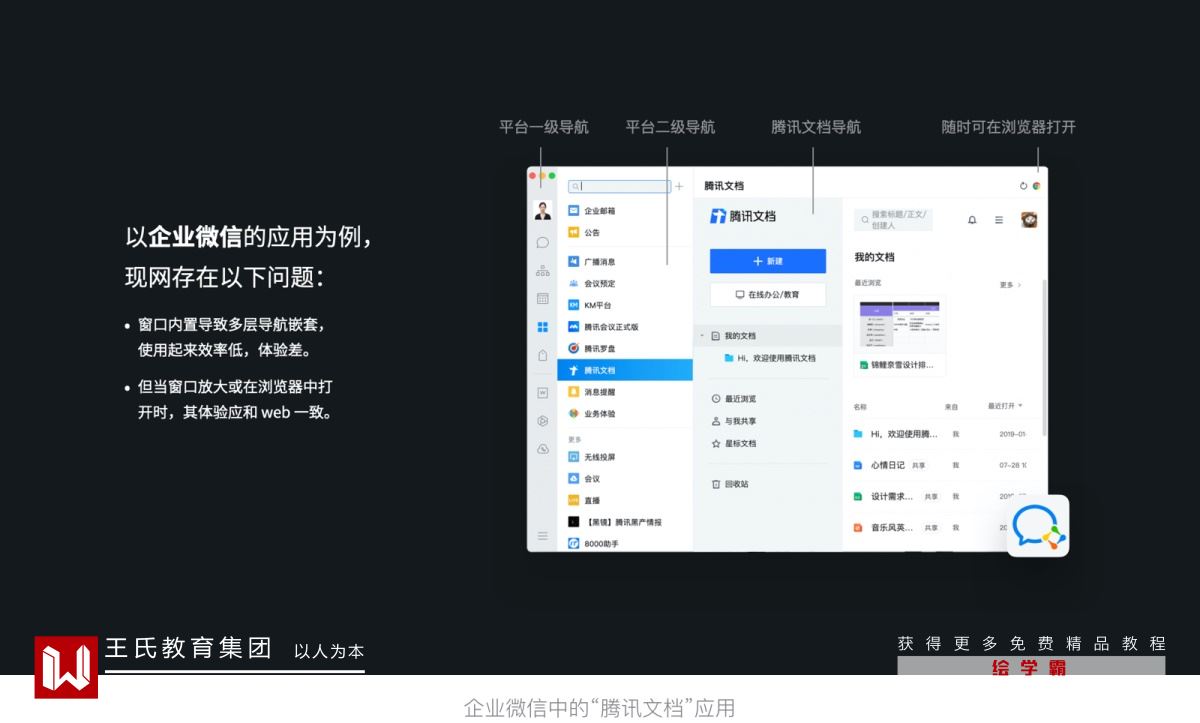
Task: Open the list menu icon beside bell
Action: [x=999, y=220]
